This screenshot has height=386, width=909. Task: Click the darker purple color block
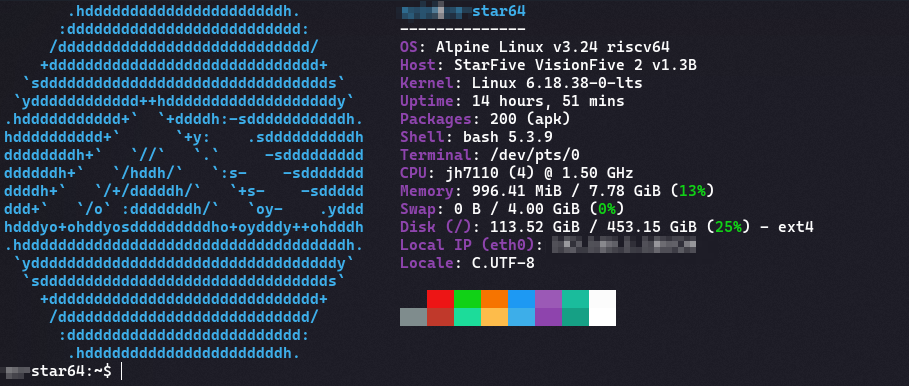tap(548, 317)
